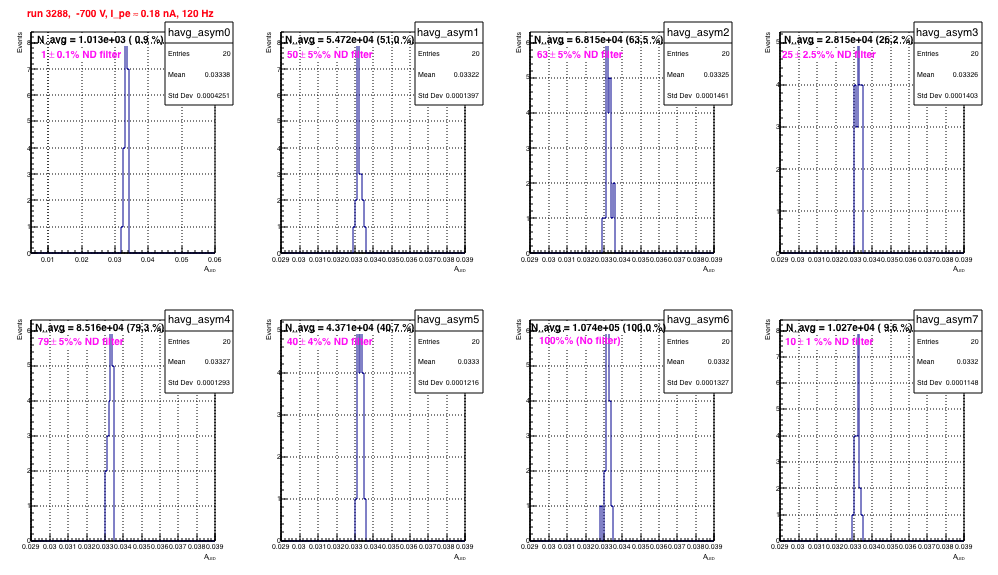Pick the Std Dev 0.0001216 entry
This screenshot has height=575, width=998.
448,383
